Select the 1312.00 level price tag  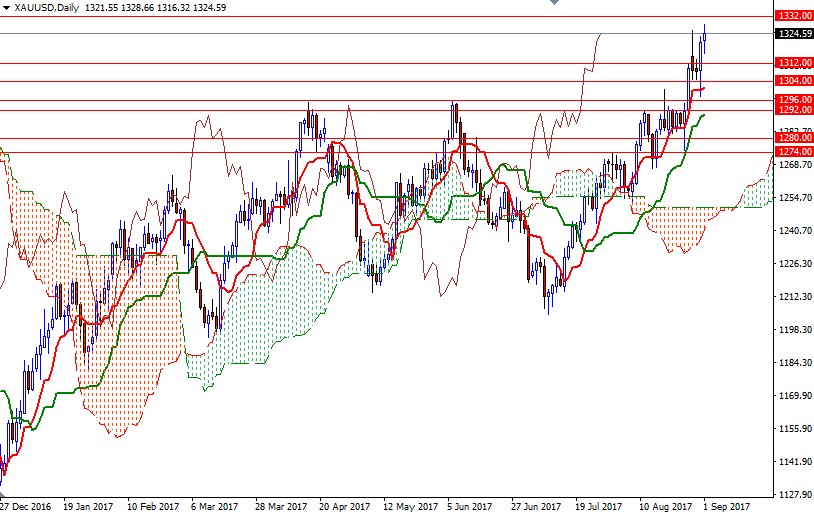point(793,63)
